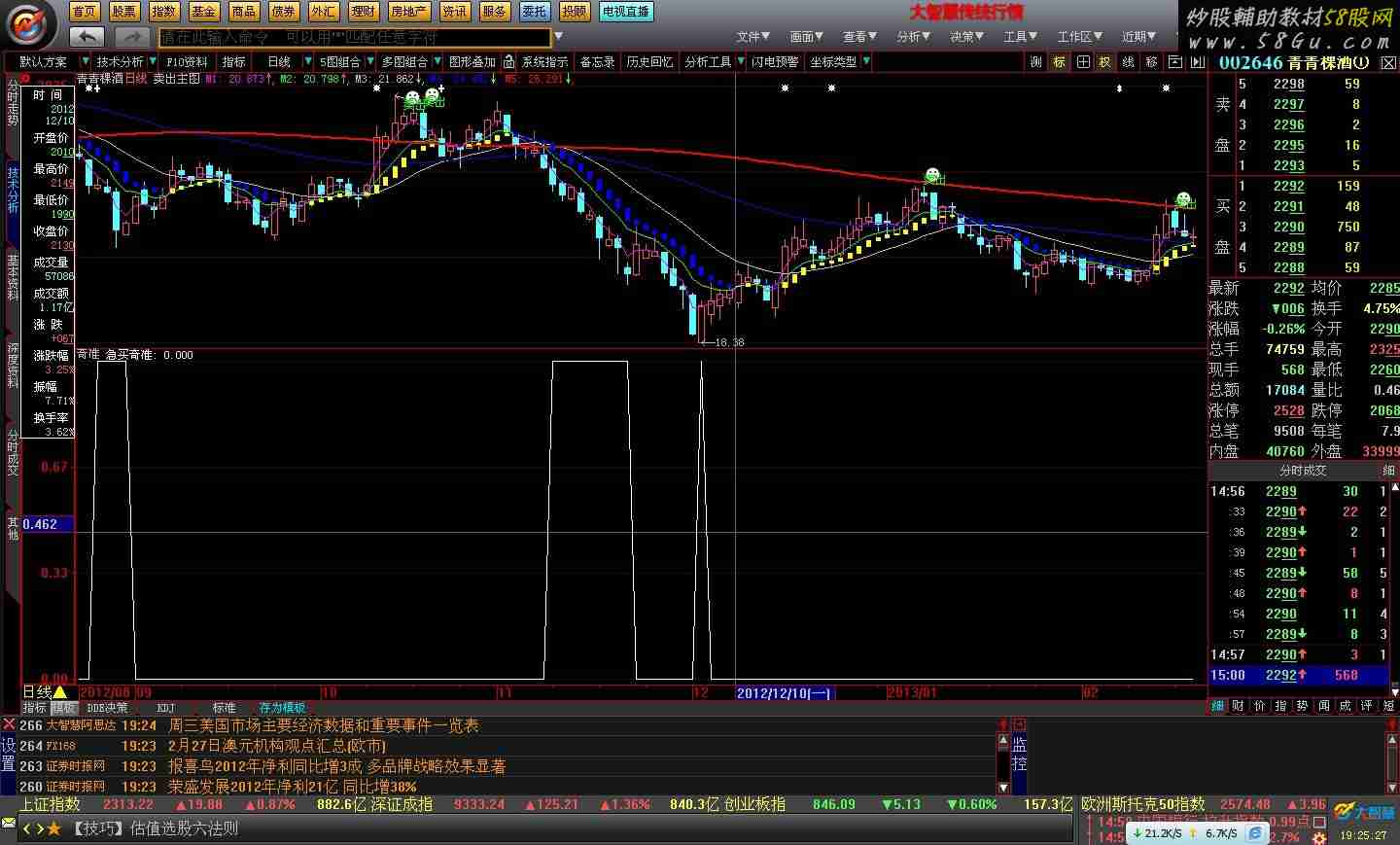Open the 工作区 menu
Viewport: 1400px width, 845px height.
pyautogui.click(x=1079, y=37)
